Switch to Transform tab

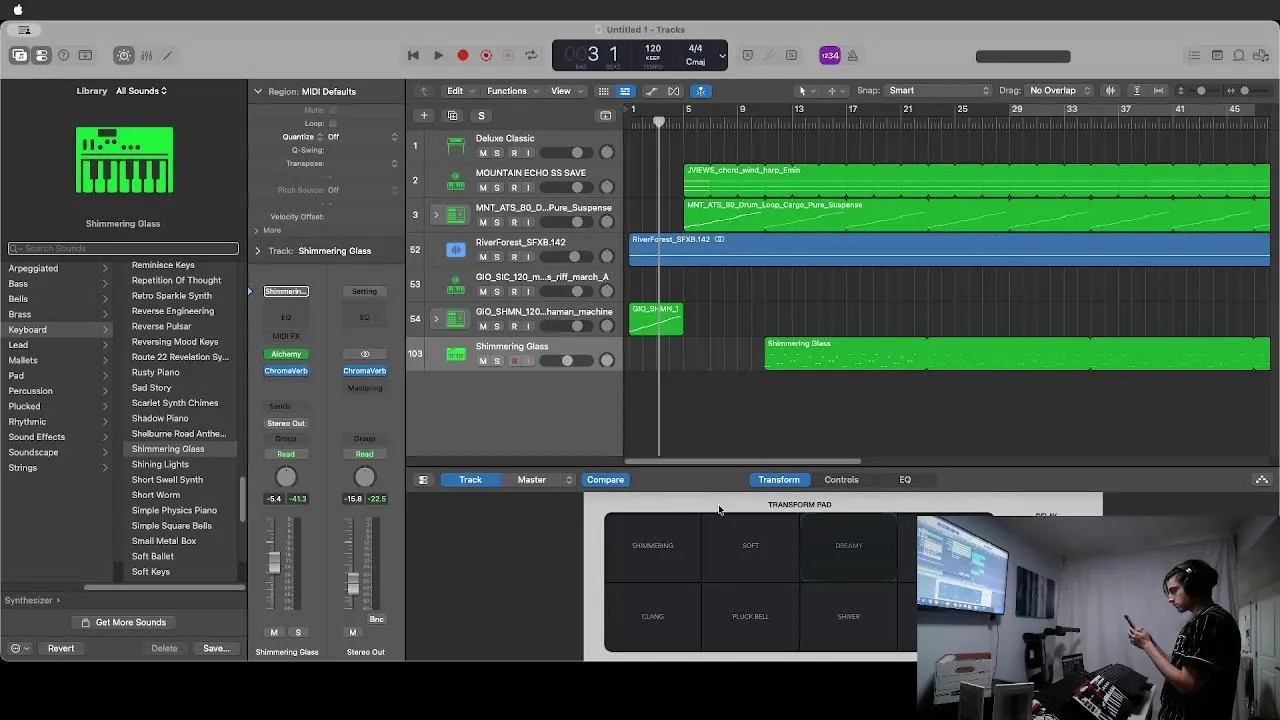coord(778,480)
